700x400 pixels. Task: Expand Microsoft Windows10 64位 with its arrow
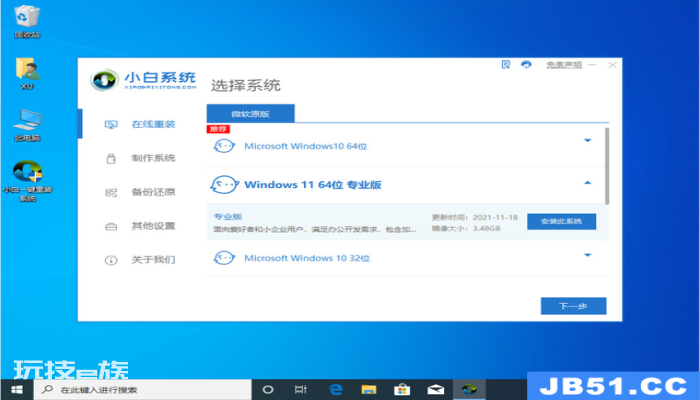[588, 141]
